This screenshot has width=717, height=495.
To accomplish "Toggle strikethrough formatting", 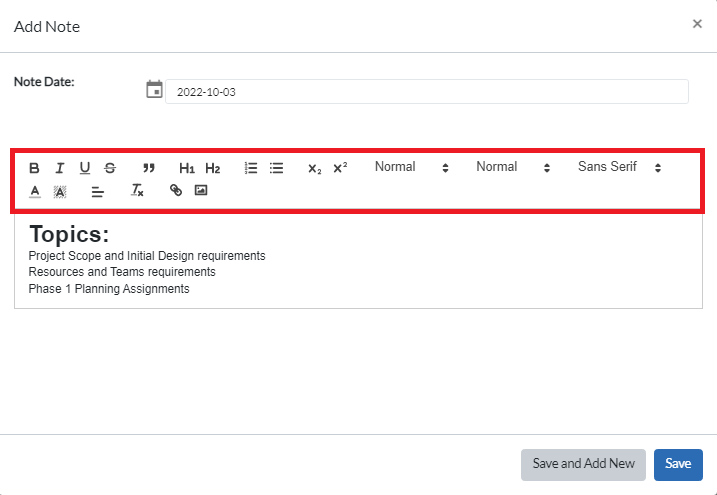I will pyautogui.click(x=110, y=168).
